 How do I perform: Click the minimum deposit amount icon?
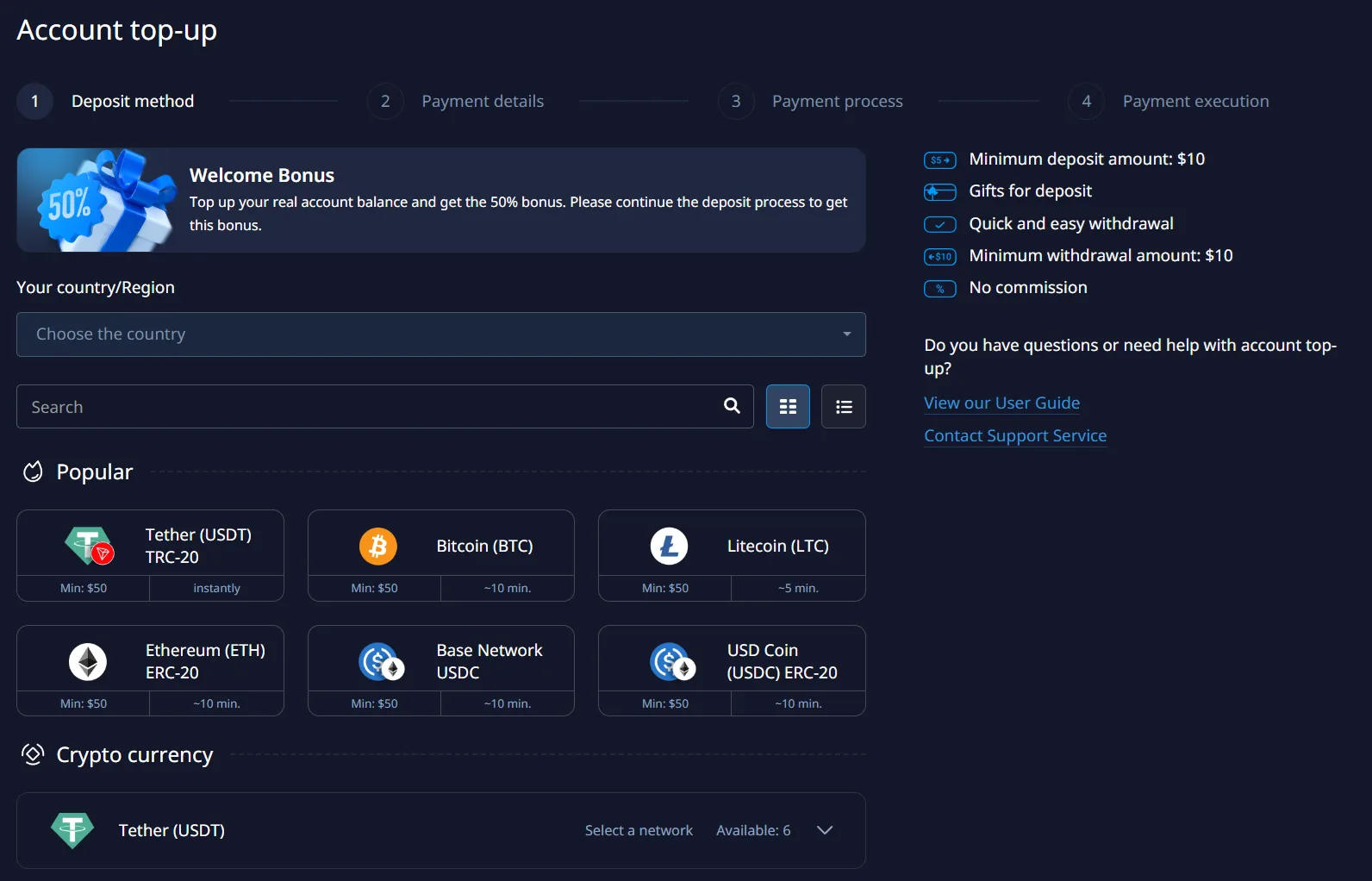939,159
